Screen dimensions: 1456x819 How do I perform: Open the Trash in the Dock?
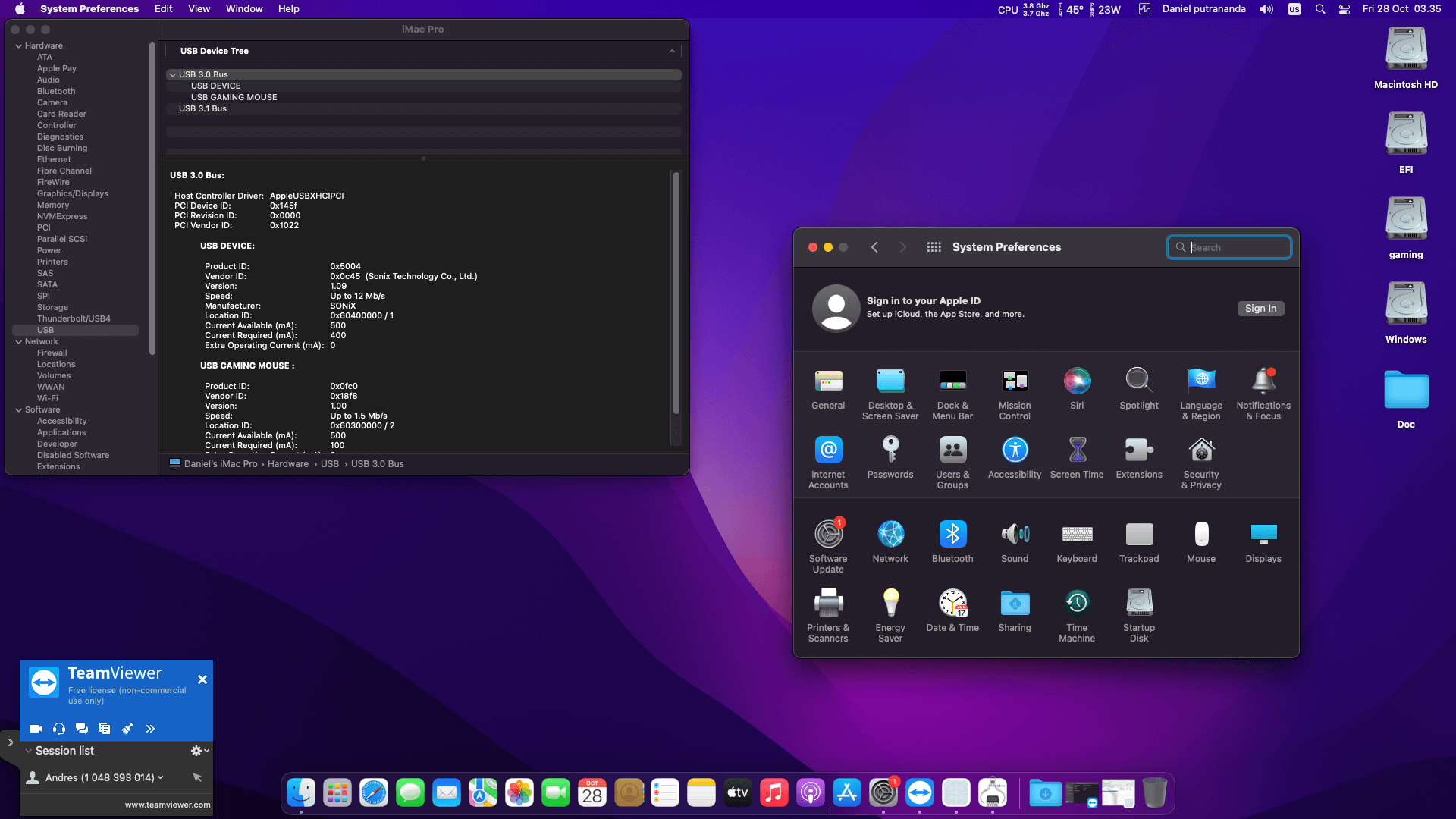pos(1154,793)
